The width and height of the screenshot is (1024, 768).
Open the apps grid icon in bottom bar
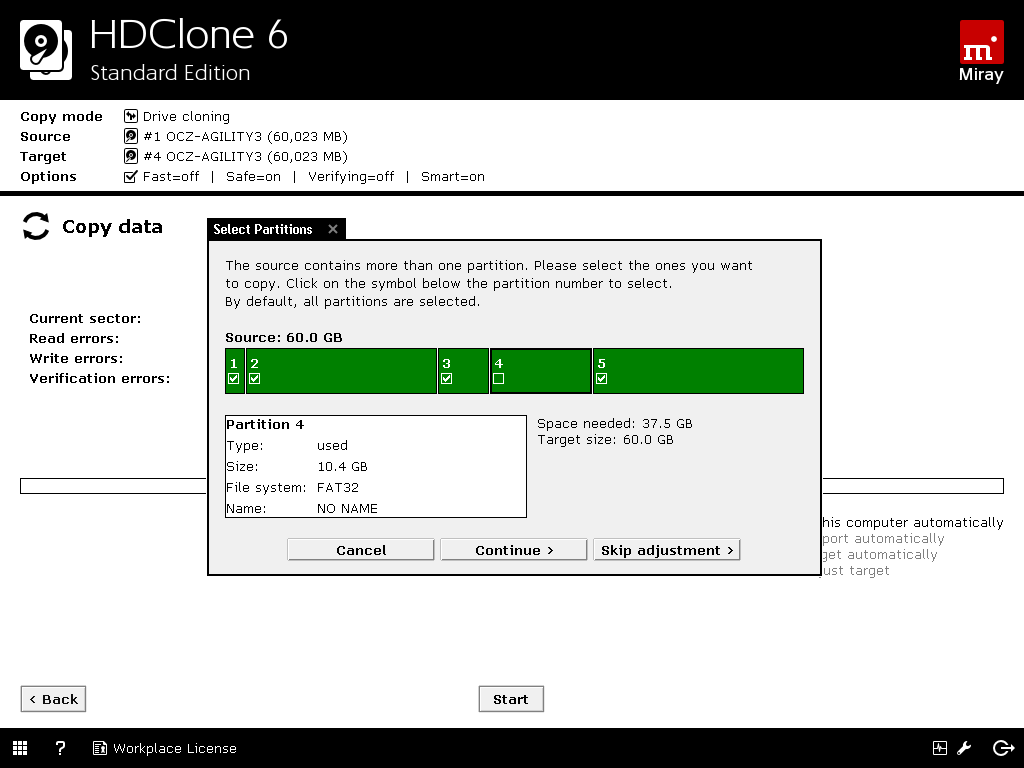(x=20, y=748)
